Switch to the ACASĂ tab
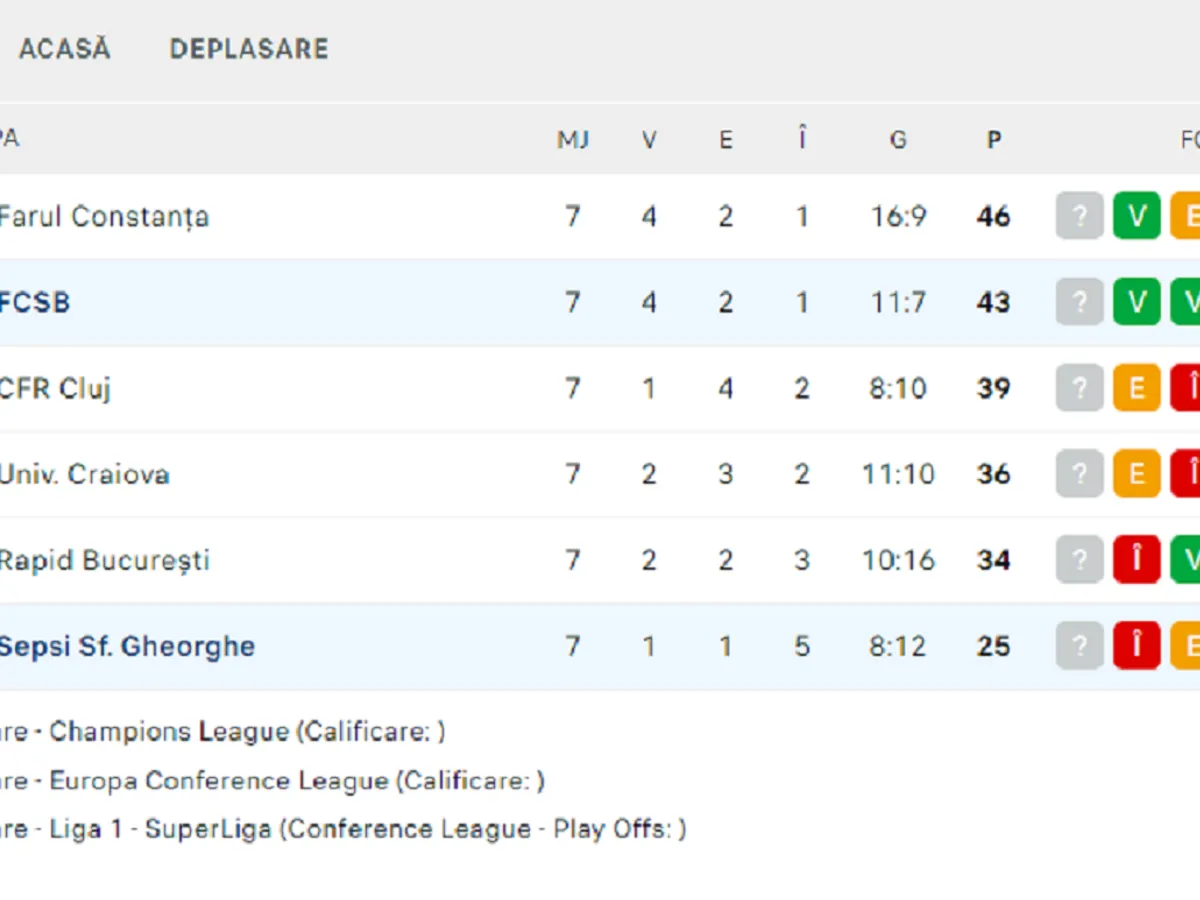The image size is (1200, 900). (x=65, y=49)
